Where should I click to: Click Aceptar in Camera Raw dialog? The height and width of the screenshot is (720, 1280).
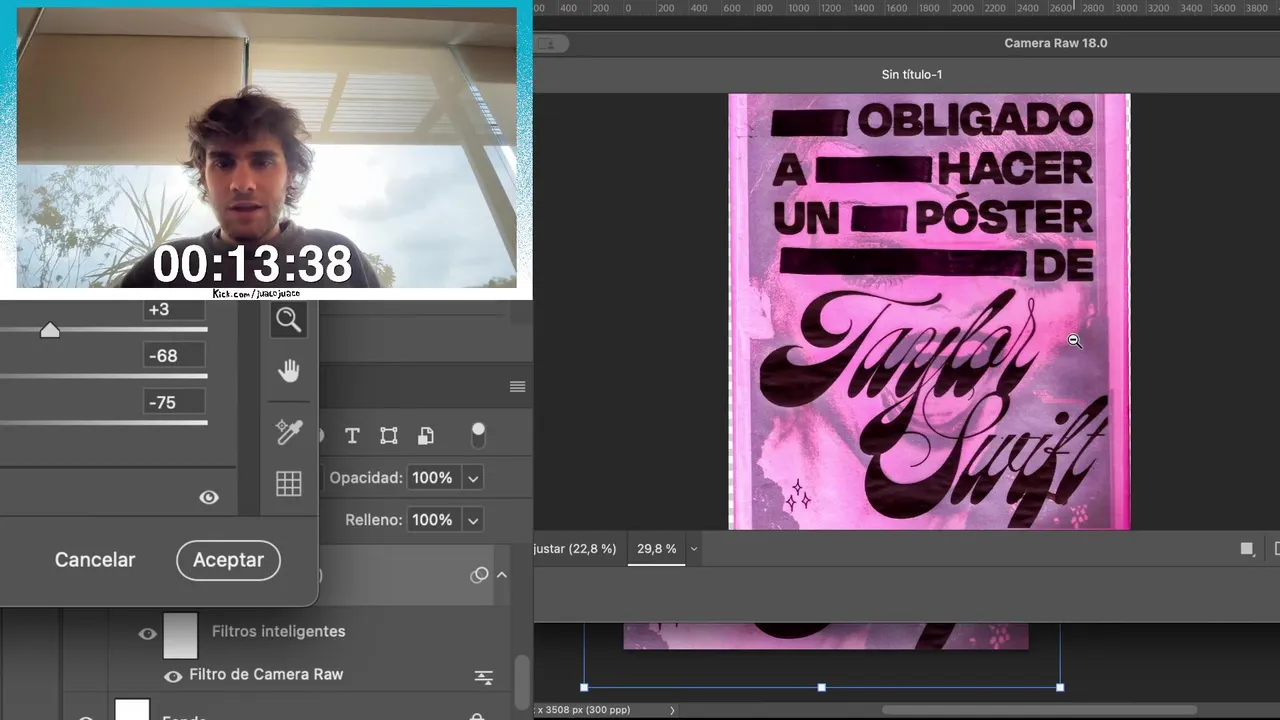(228, 560)
